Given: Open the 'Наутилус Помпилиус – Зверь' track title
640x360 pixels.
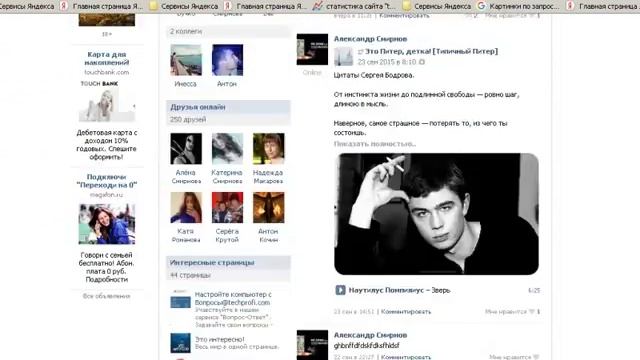Looking at the screenshot, I should 399,290.
